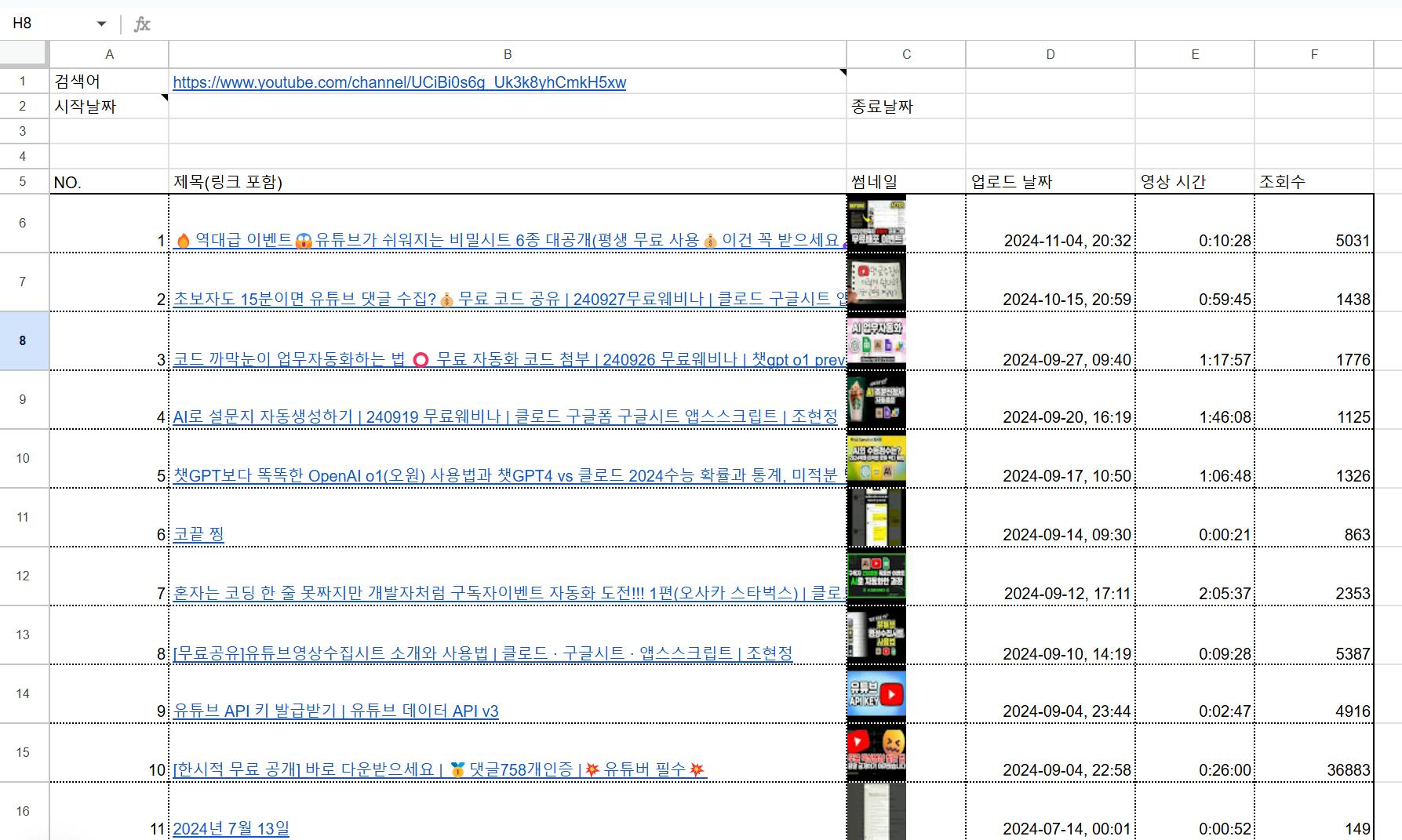Select row 5 header
This screenshot has height=840, width=1402.
[x=23, y=181]
